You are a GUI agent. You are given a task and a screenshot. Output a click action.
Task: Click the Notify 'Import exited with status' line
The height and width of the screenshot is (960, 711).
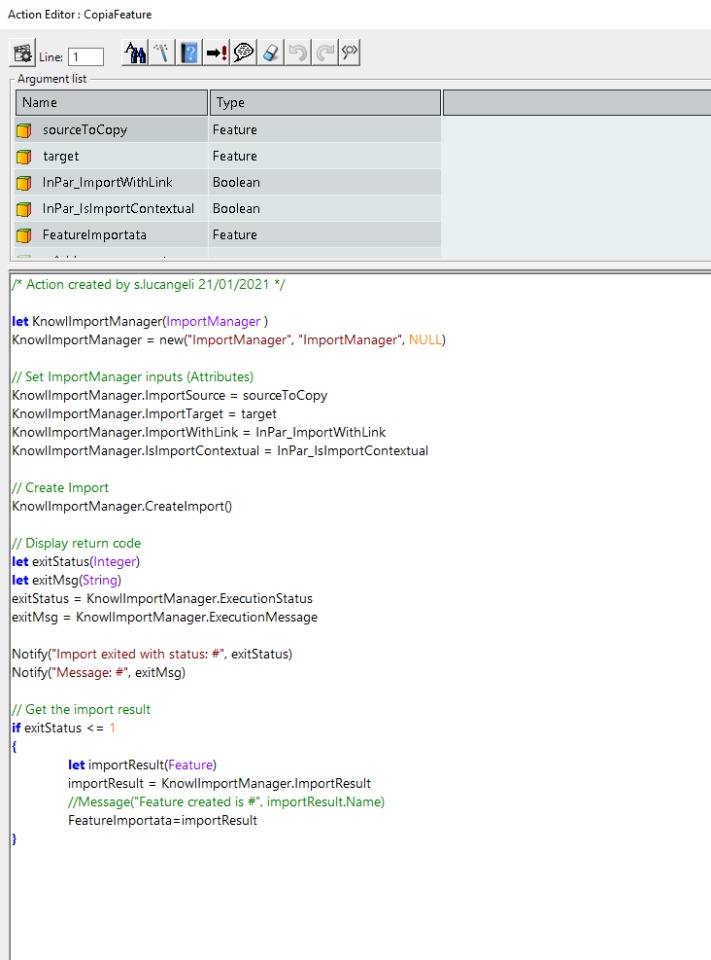pyautogui.click(x=152, y=654)
